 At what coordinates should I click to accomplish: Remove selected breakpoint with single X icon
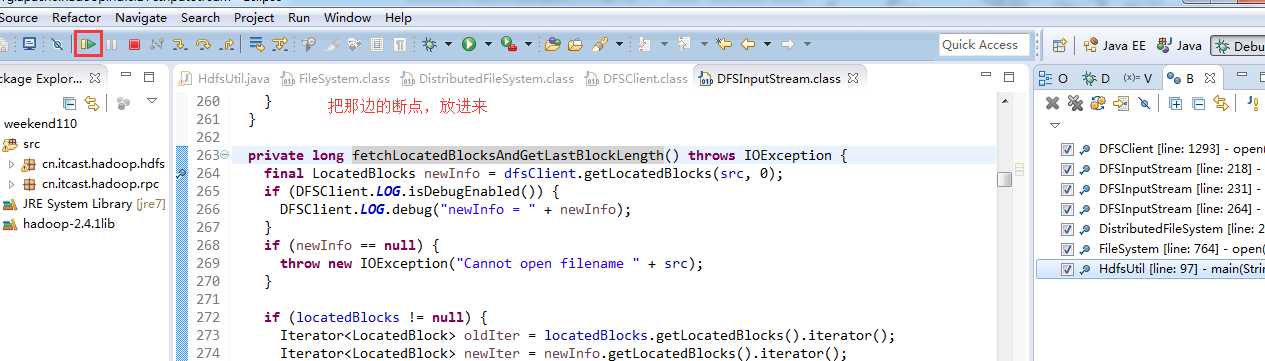[x=1052, y=103]
